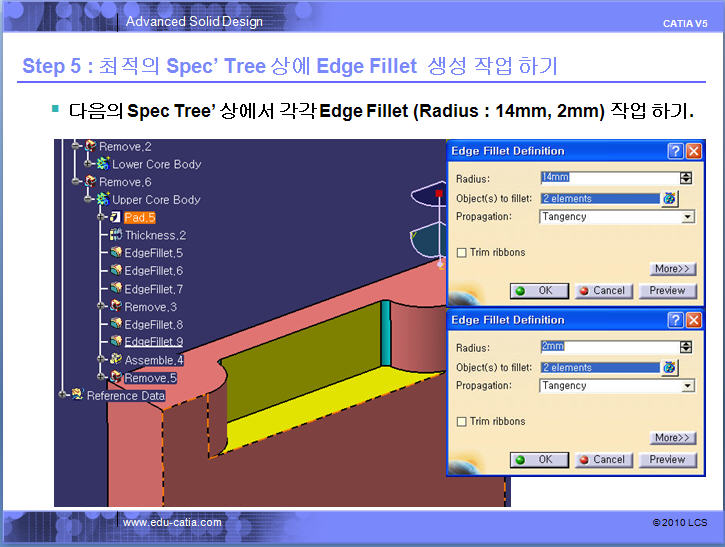This screenshot has width=725, height=547.
Task: Click OK in the 14mm Edge Fillet dialog
Action: click(x=539, y=291)
